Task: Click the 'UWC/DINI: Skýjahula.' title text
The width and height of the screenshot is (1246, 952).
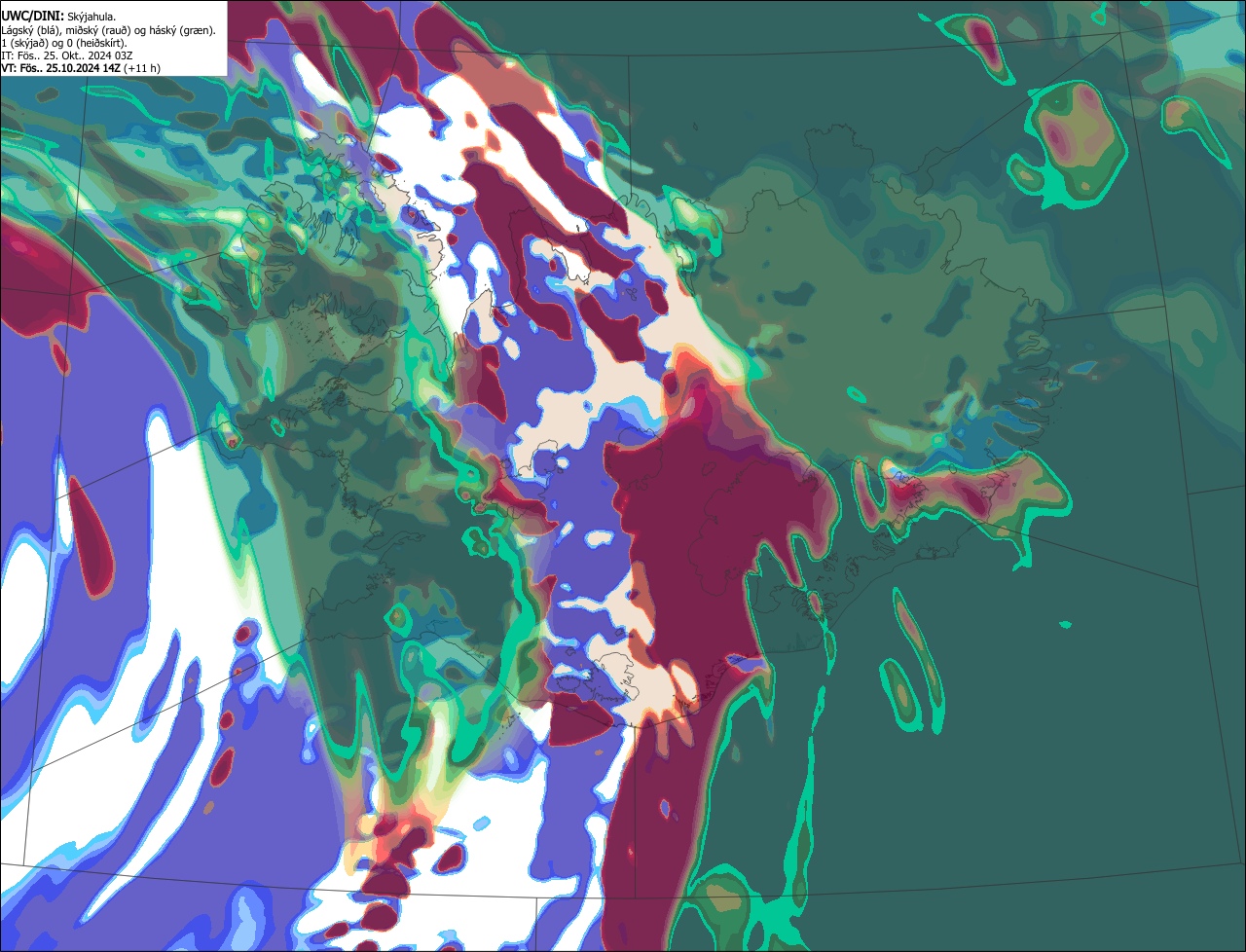Action: pyautogui.click(x=58, y=17)
